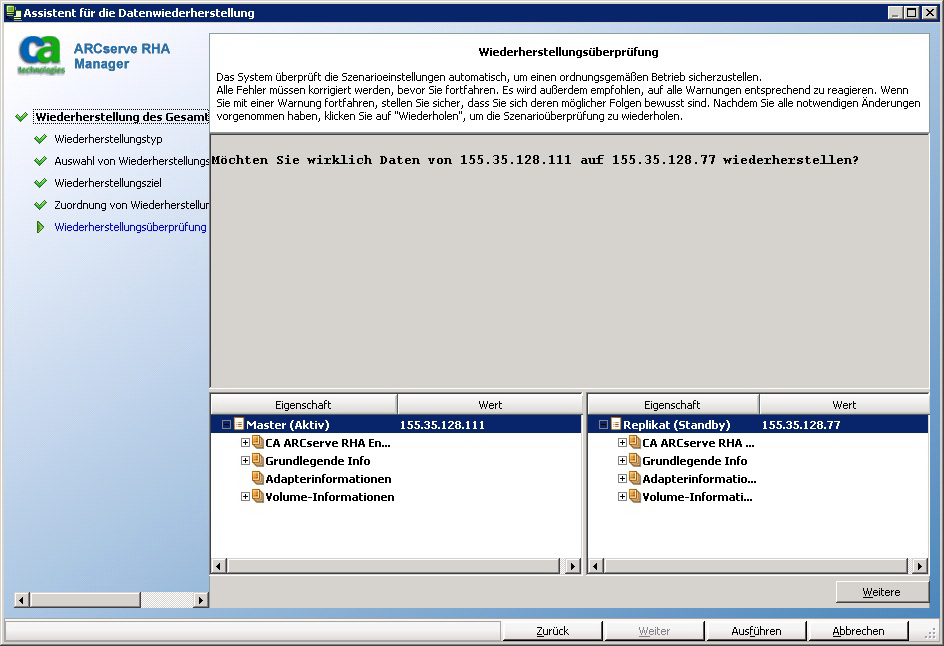The image size is (944, 646).
Task: Click the Weitere button
Action: (x=881, y=592)
